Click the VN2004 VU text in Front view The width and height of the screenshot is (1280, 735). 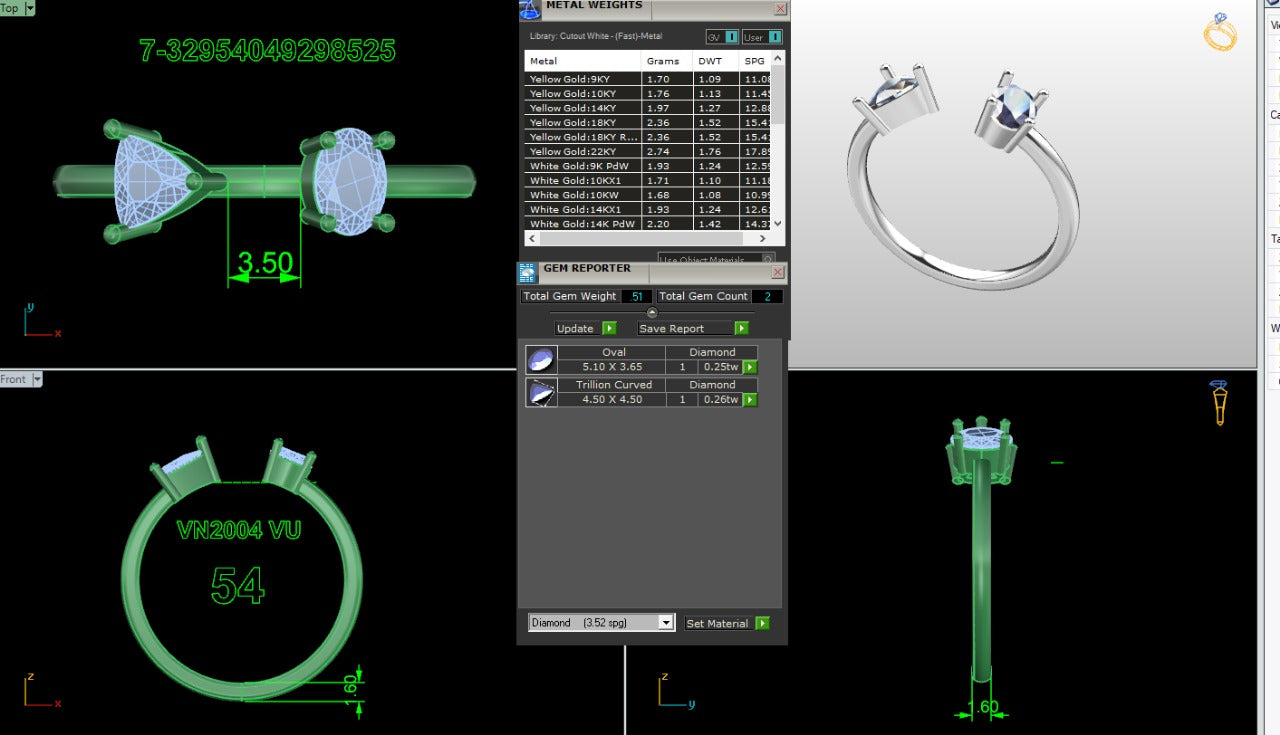tap(239, 530)
